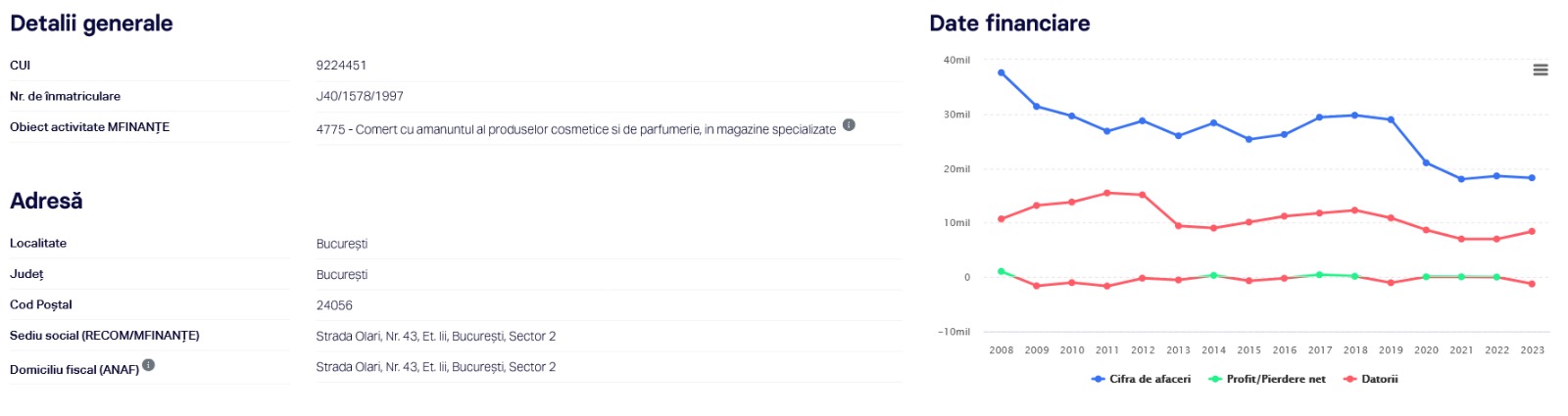This screenshot has height=416, width=1568.
Task: Click the 2011 Datorii peak data point
Action: click(1106, 193)
